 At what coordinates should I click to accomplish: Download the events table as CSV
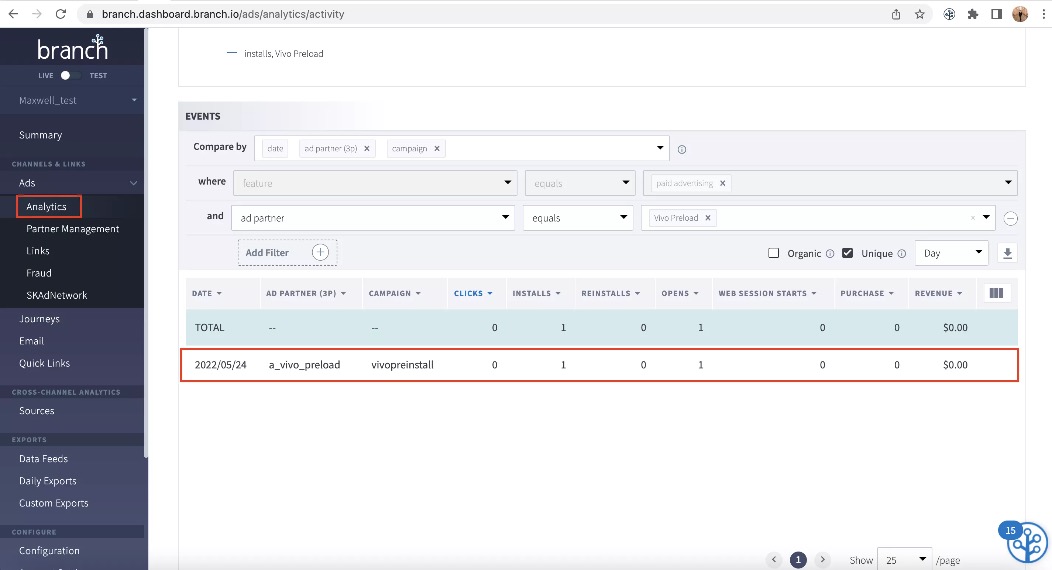pos(1007,253)
